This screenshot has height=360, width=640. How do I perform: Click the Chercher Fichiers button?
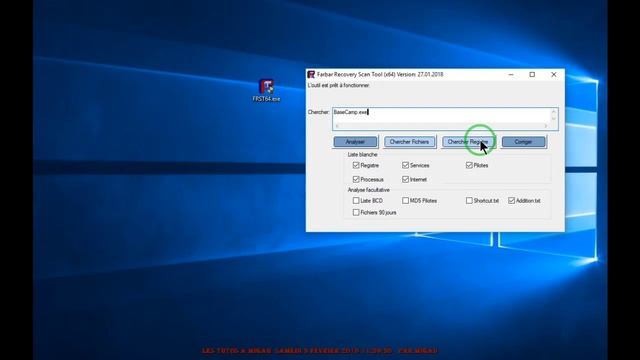point(409,142)
